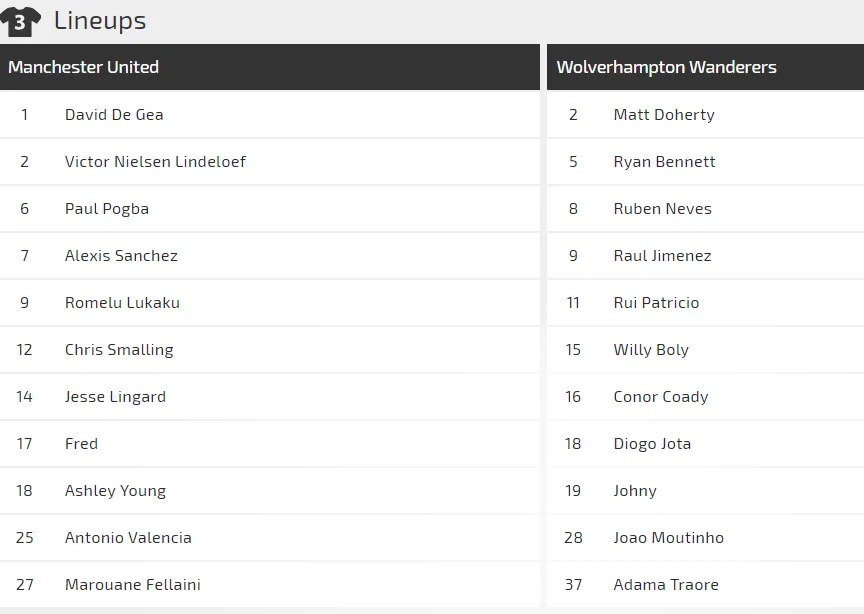864x614 pixels.
Task: Select Jesse Lingard from the lineup
Action: pyautogui.click(x=115, y=397)
